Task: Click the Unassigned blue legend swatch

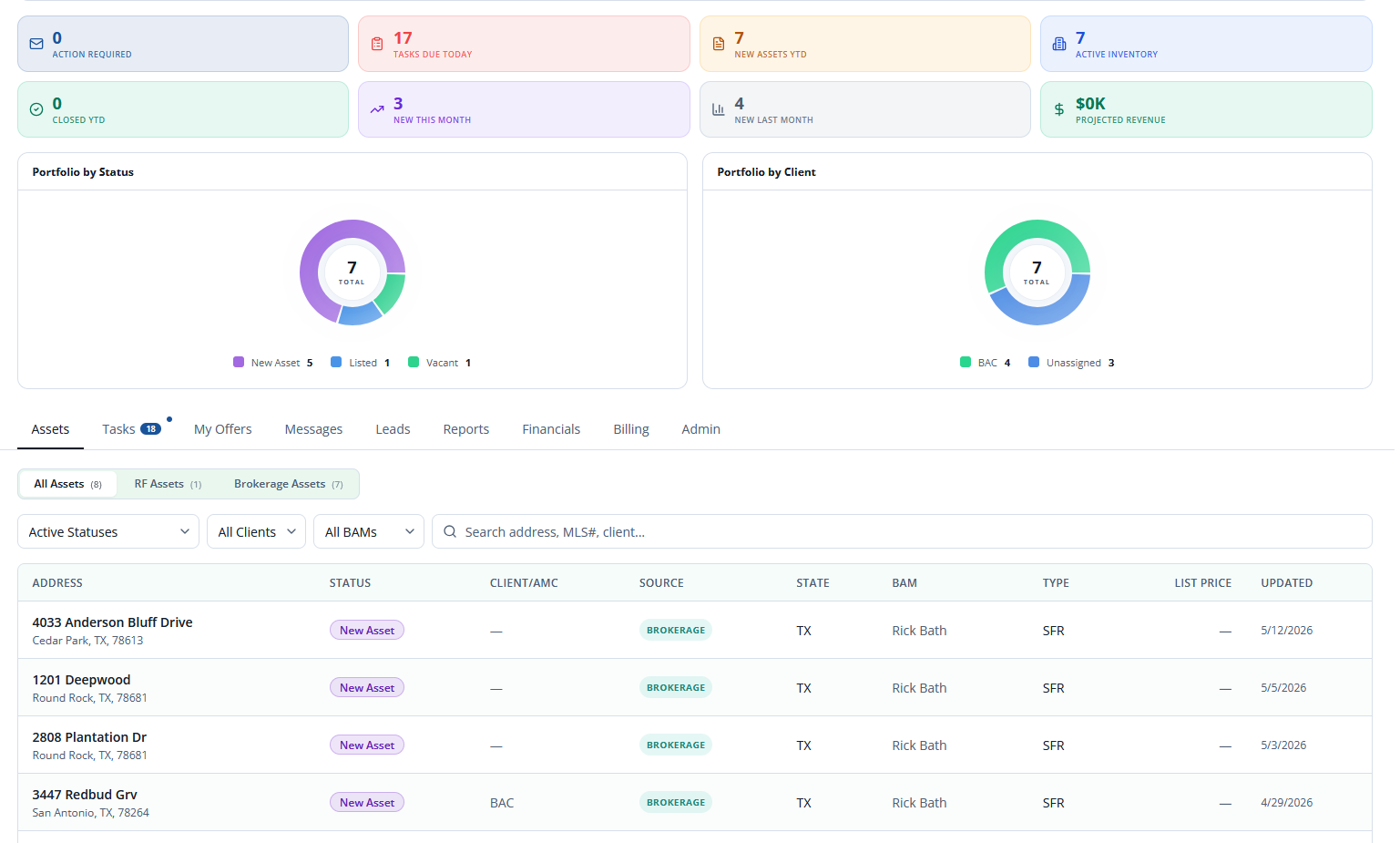Action: point(1034,362)
